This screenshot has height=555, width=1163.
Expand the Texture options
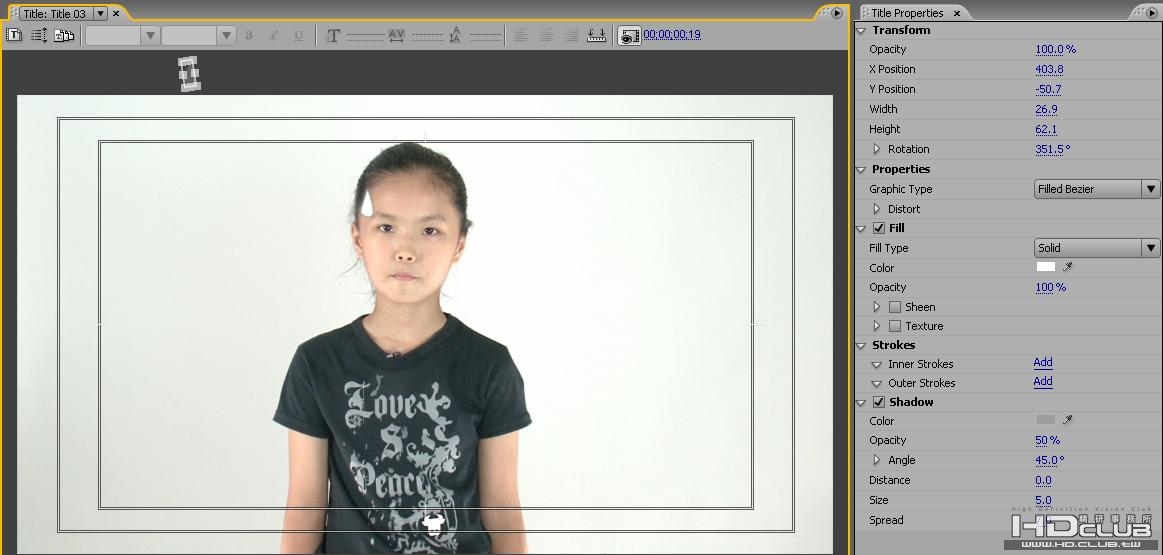point(877,326)
